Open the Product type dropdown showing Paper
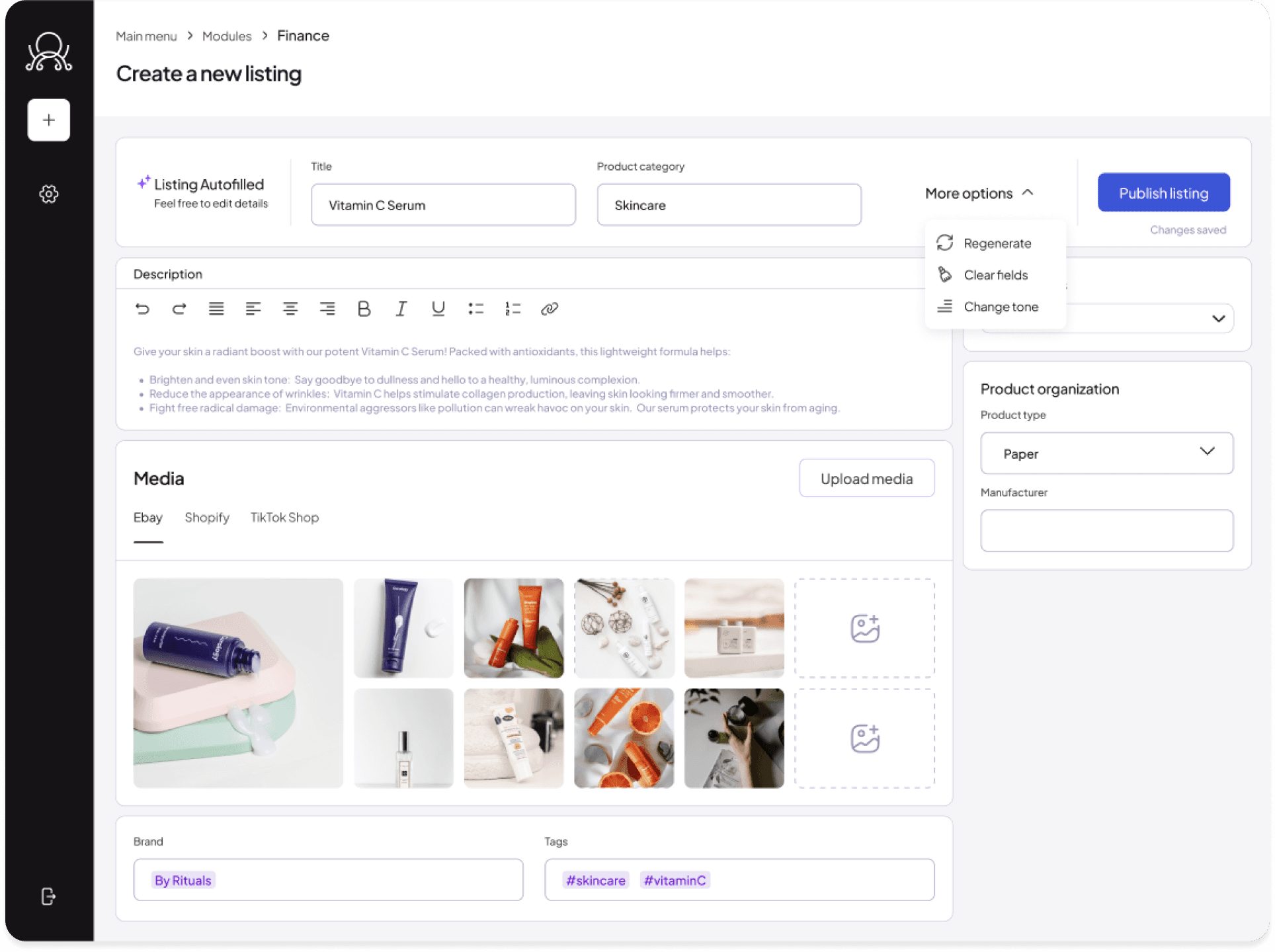The height and width of the screenshot is (952, 1275). [x=1106, y=454]
